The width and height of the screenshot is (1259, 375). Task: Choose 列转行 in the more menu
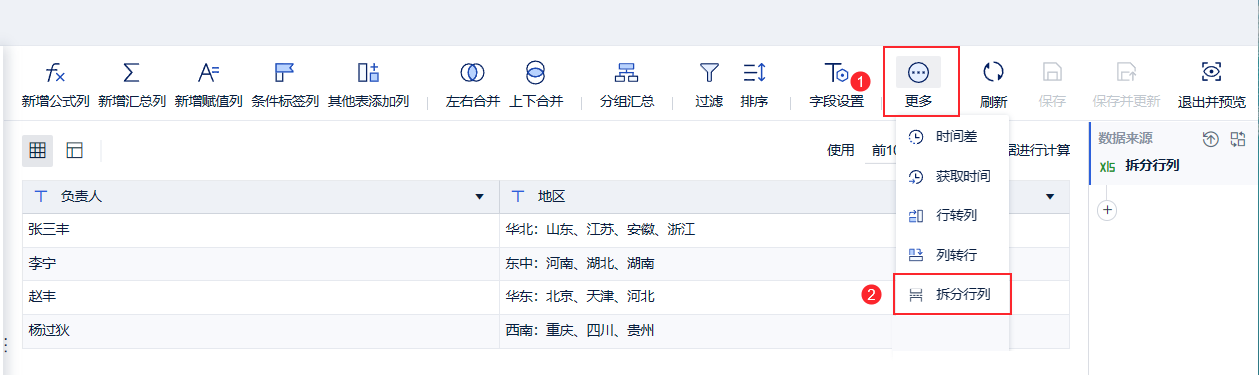coord(953,255)
